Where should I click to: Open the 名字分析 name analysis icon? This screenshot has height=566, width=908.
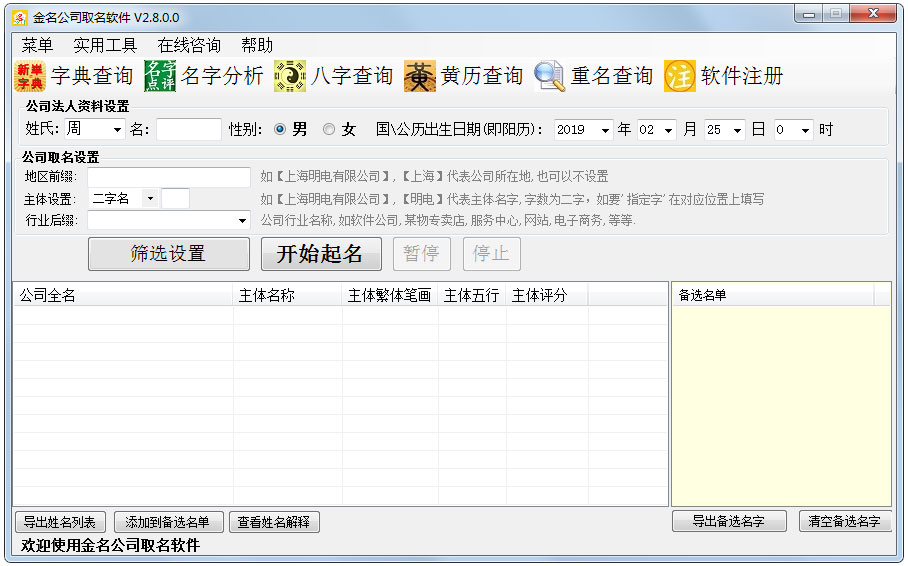coord(160,76)
